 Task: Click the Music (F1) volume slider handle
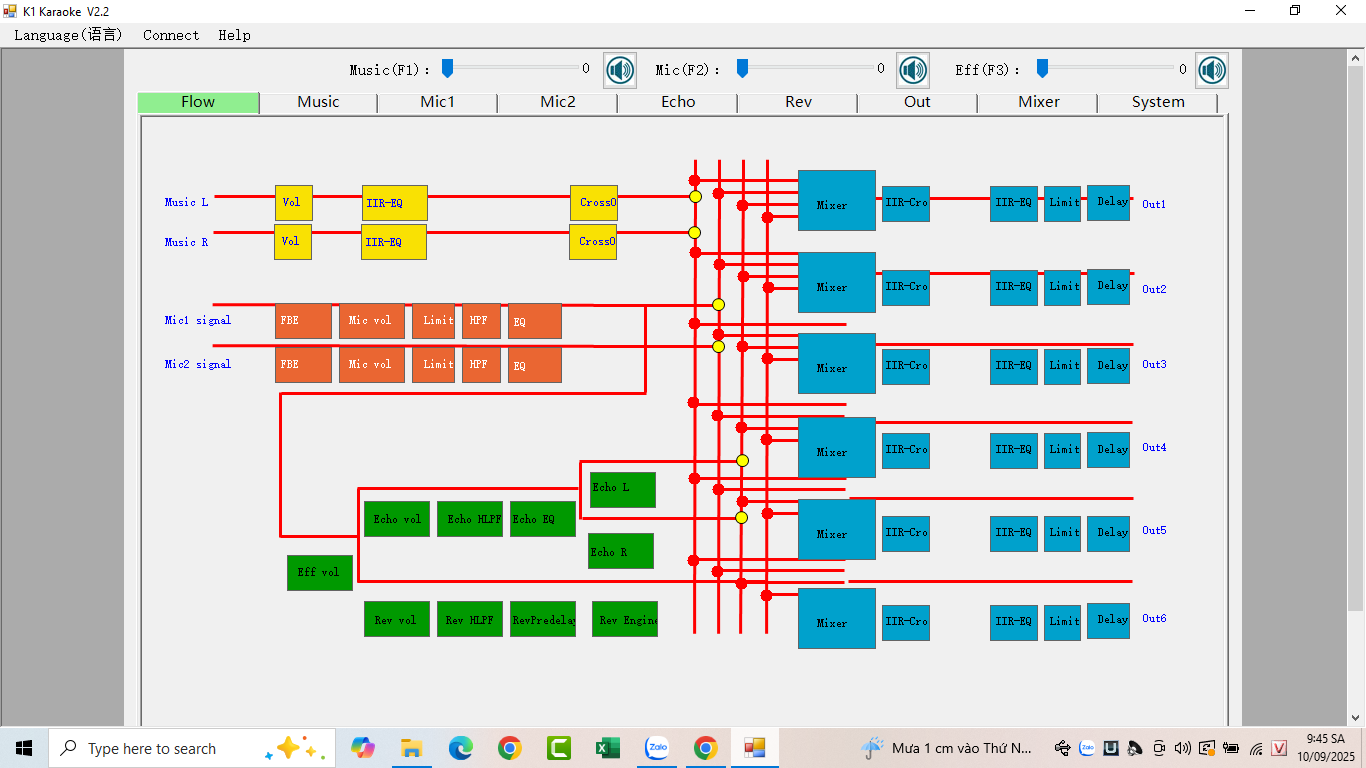coord(448,68)
